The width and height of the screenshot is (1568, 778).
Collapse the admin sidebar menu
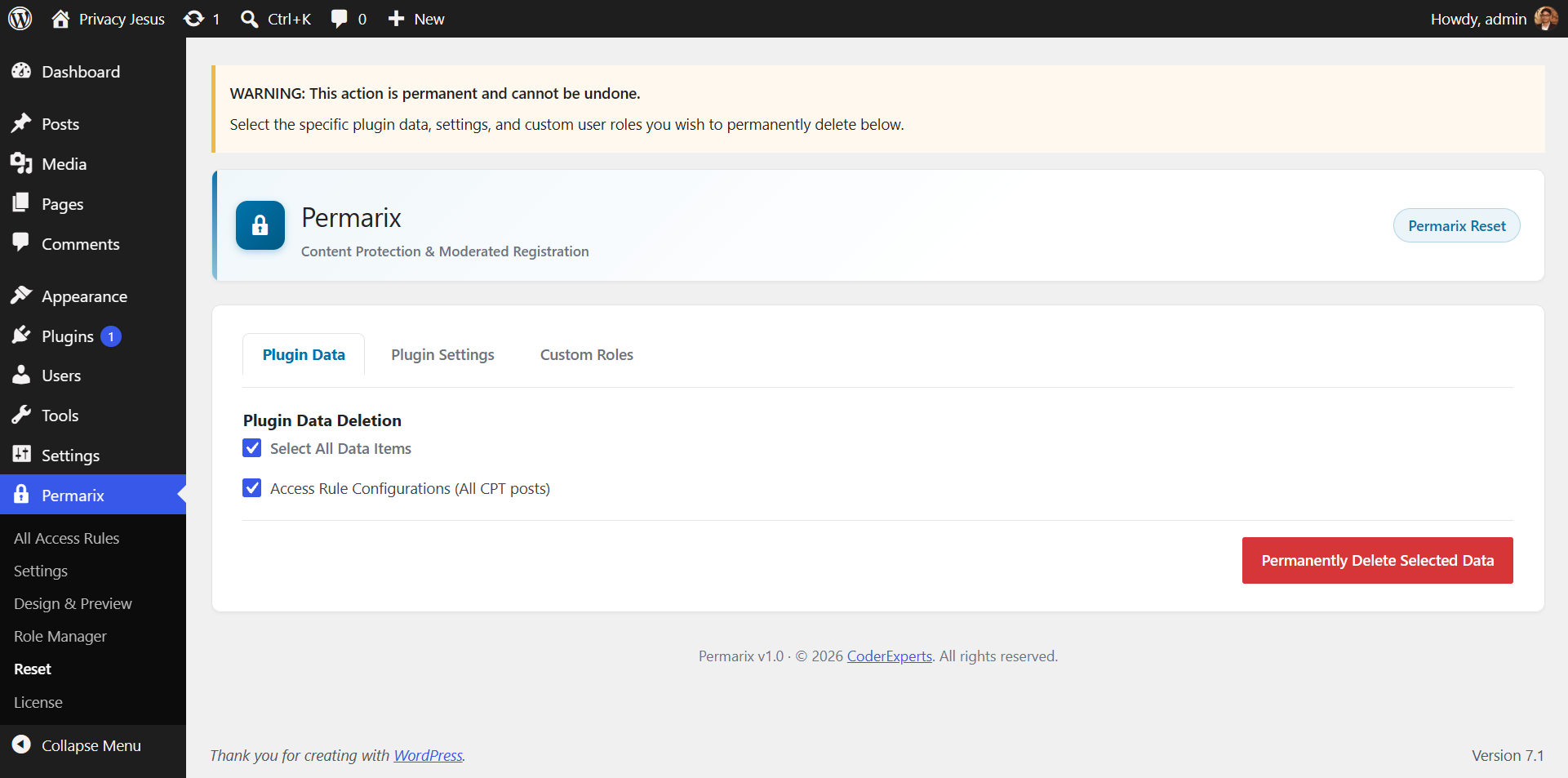77,745
